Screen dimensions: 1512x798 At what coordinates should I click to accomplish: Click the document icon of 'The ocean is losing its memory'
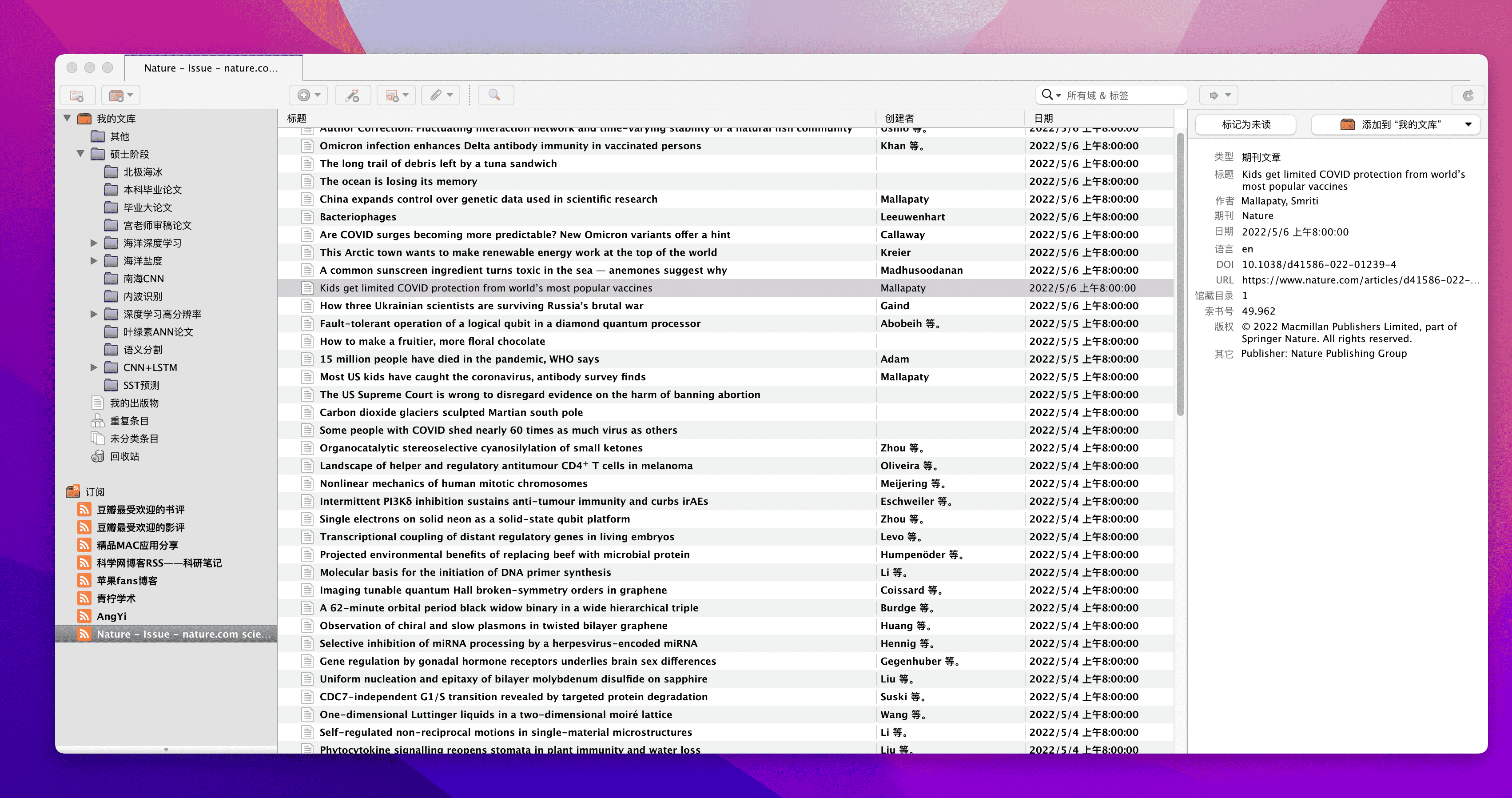[x=306, y=181]
